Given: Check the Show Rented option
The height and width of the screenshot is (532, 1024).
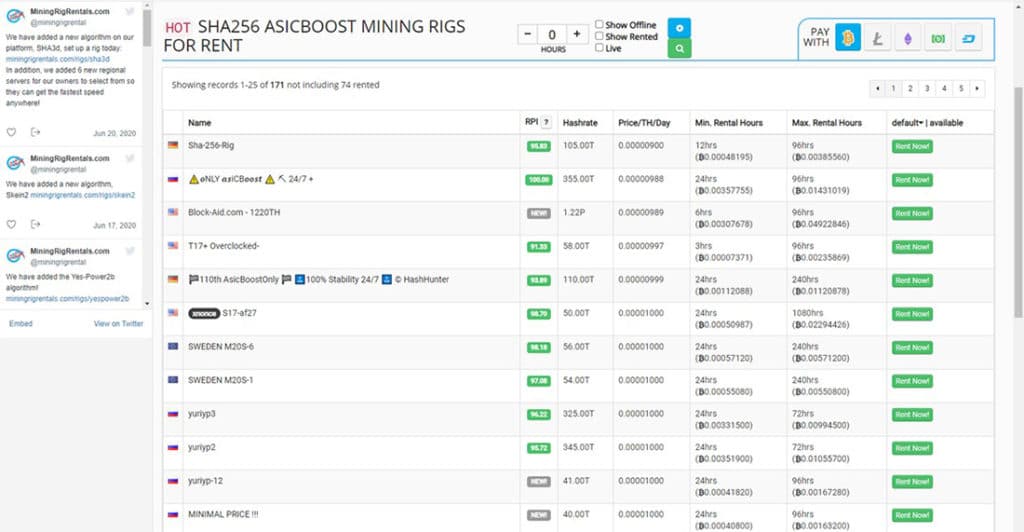Looking at the screenshot, I should [599, 37].
